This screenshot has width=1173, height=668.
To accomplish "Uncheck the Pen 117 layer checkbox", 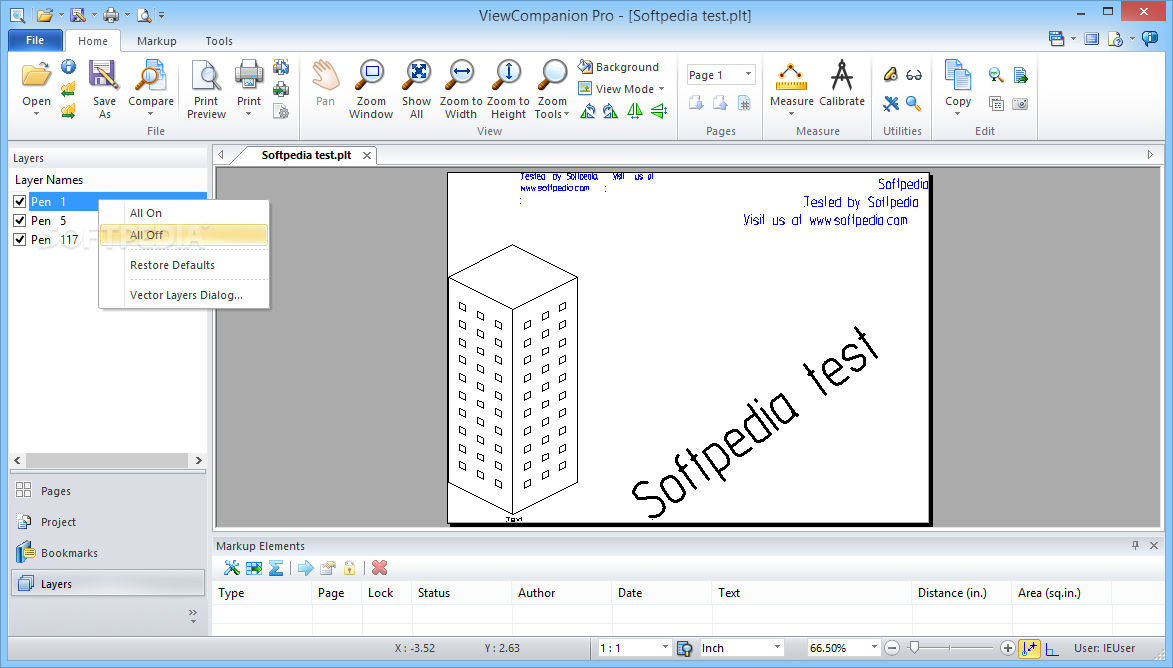I will [x=19, y=239].
